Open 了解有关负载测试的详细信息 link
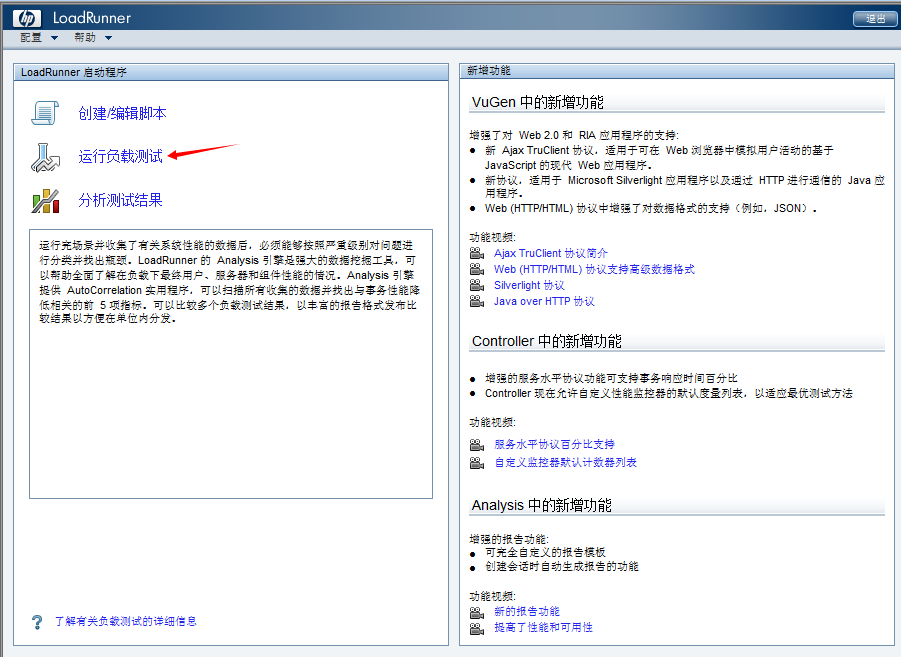Screen dimensions: 901x657 pyautogui.click(x=126, y=621)
